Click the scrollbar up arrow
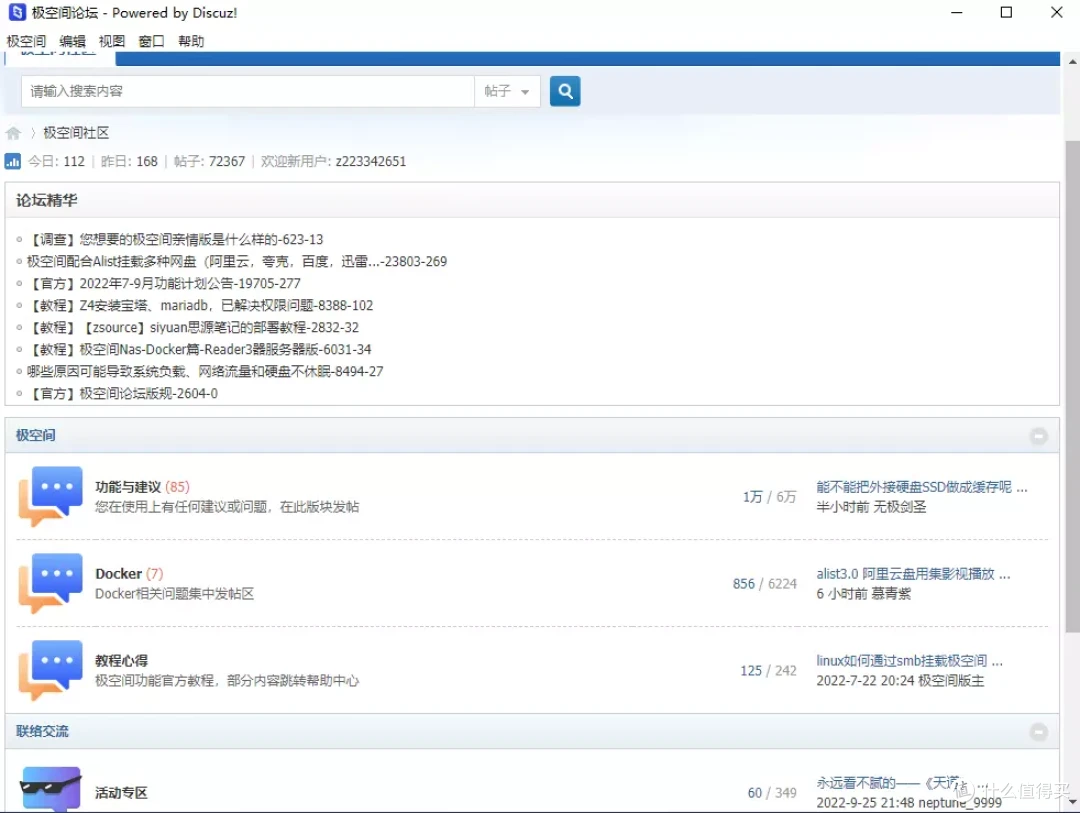Image resolution: width=1080 pixels, height=813 pixels. click(x=1072, y=61)
